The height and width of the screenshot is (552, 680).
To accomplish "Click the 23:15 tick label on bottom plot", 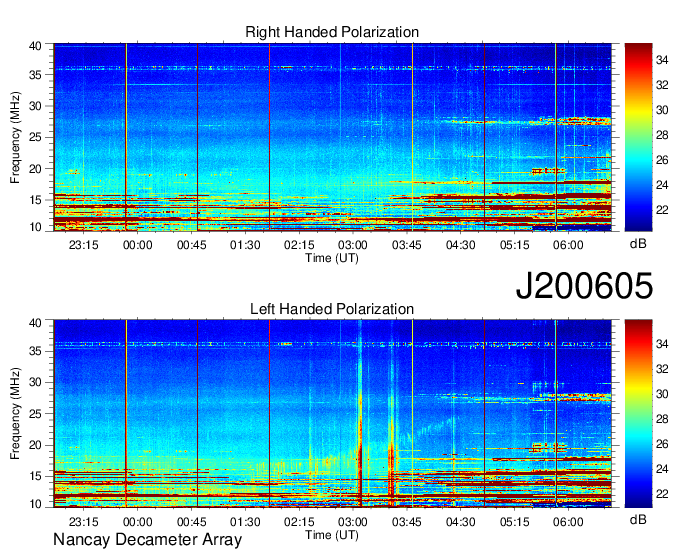I will tap(84, 522).
